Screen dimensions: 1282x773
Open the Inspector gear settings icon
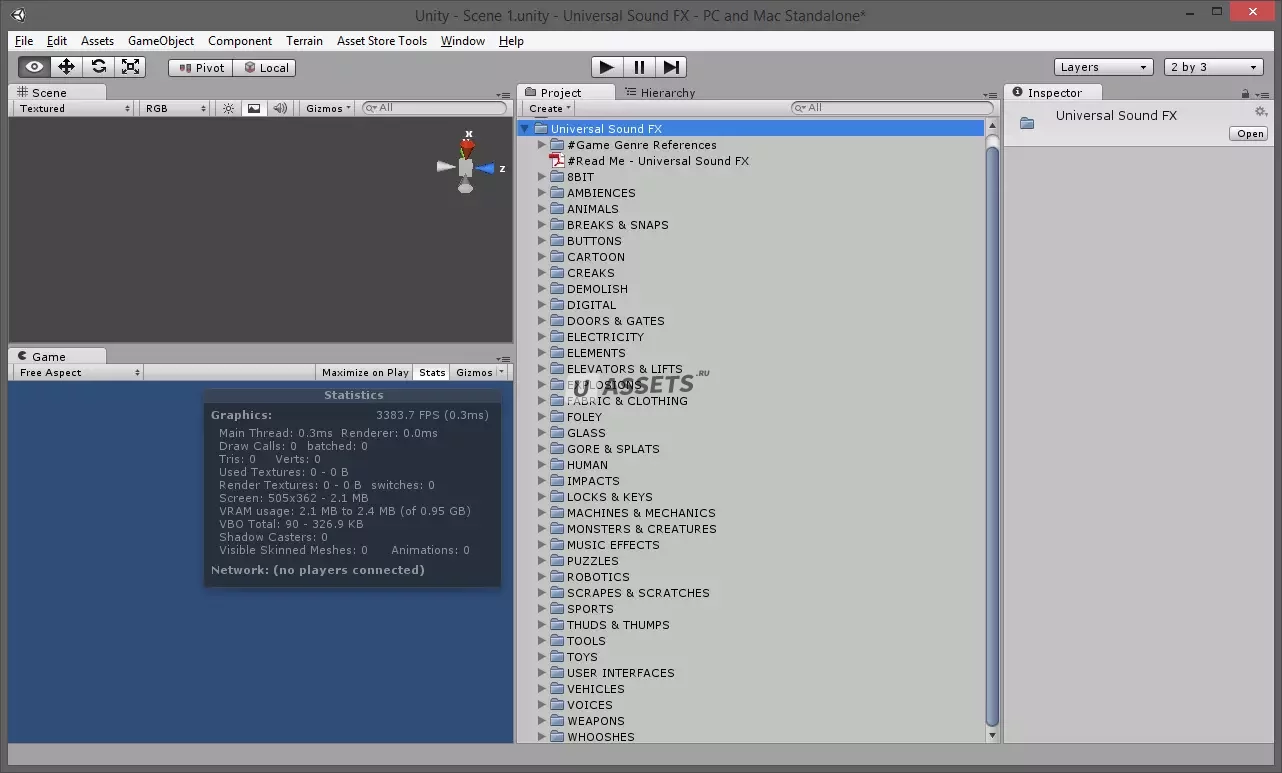click(1260, 112)
